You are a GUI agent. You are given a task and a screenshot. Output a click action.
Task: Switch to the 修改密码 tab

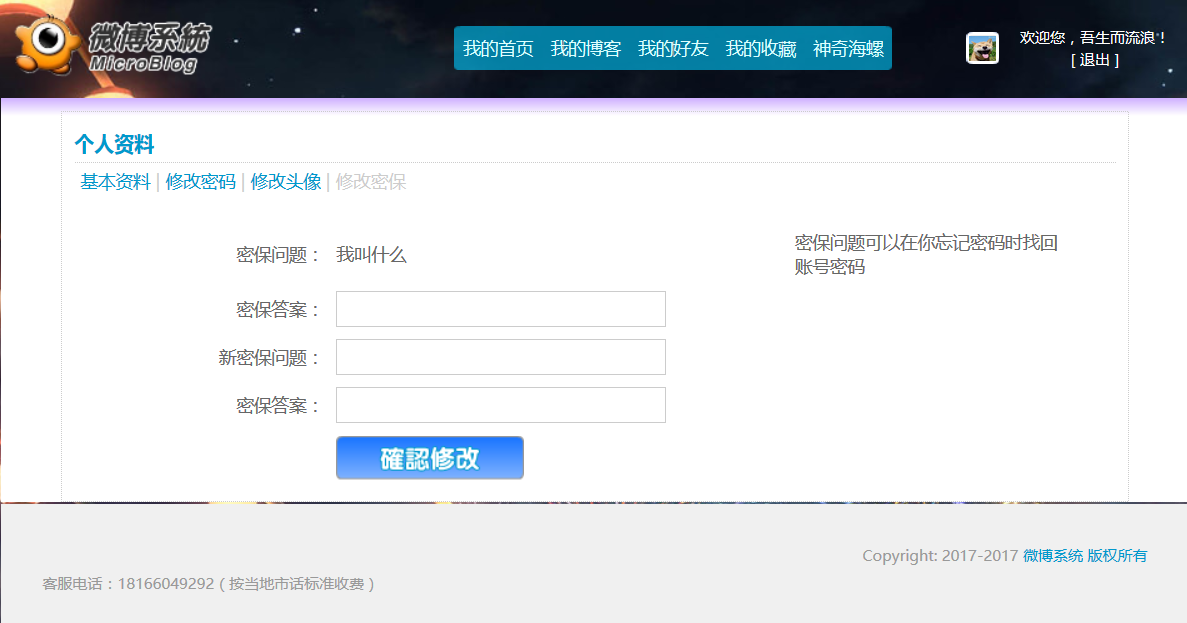pos(201,182)
